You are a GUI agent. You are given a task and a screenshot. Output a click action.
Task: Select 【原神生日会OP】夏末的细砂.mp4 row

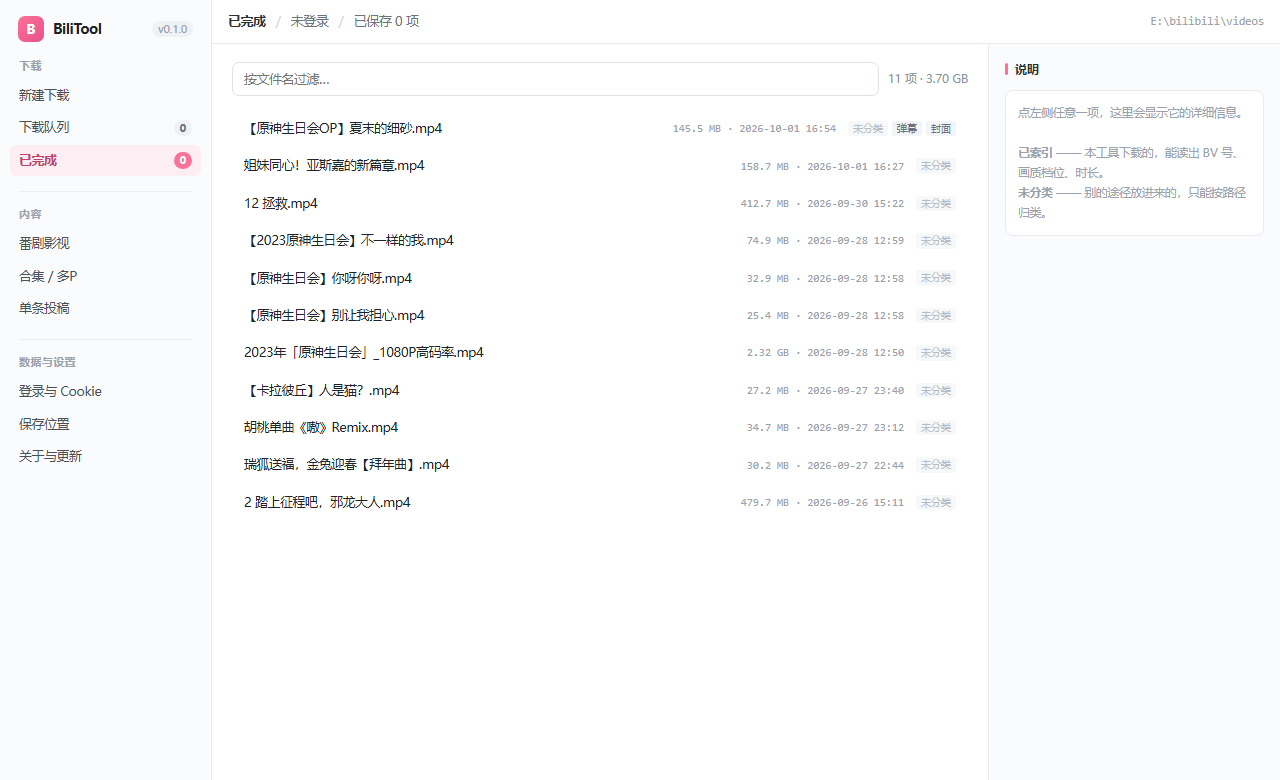[x=598, y=128]
